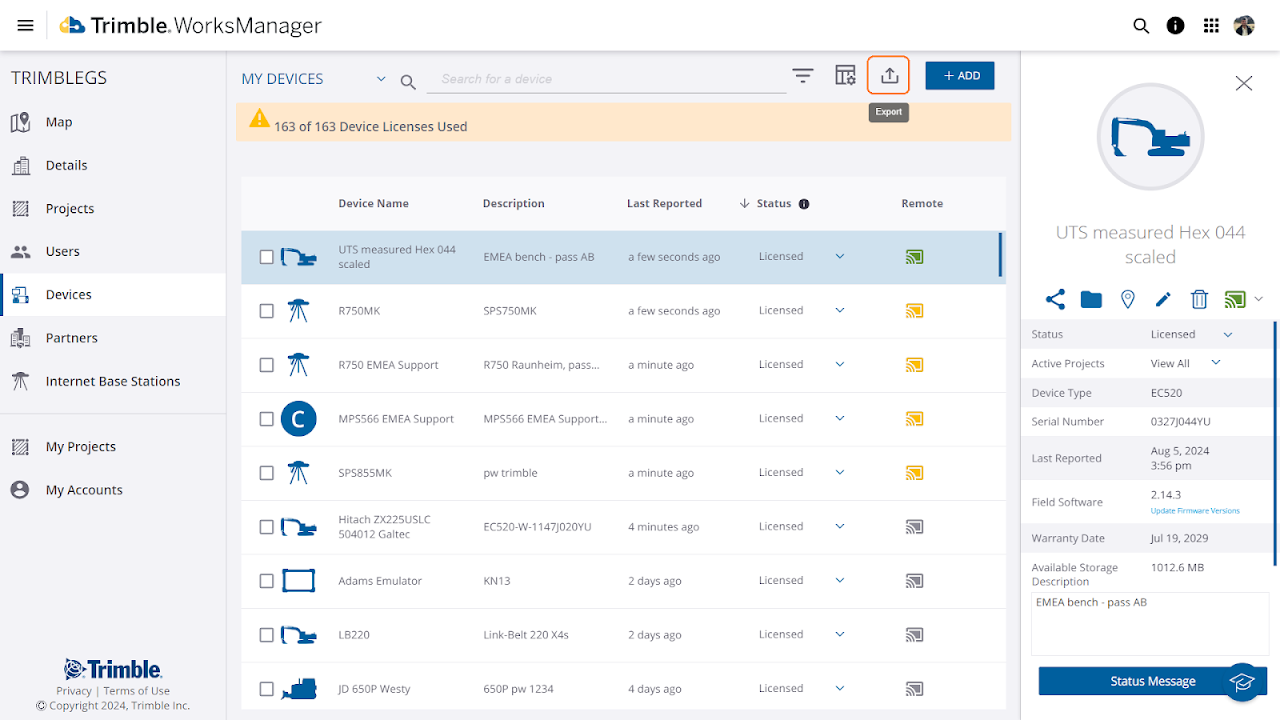Click the device search magnifier icon
The width and height of the screenshot is (1280, 720).
(408, 82)
